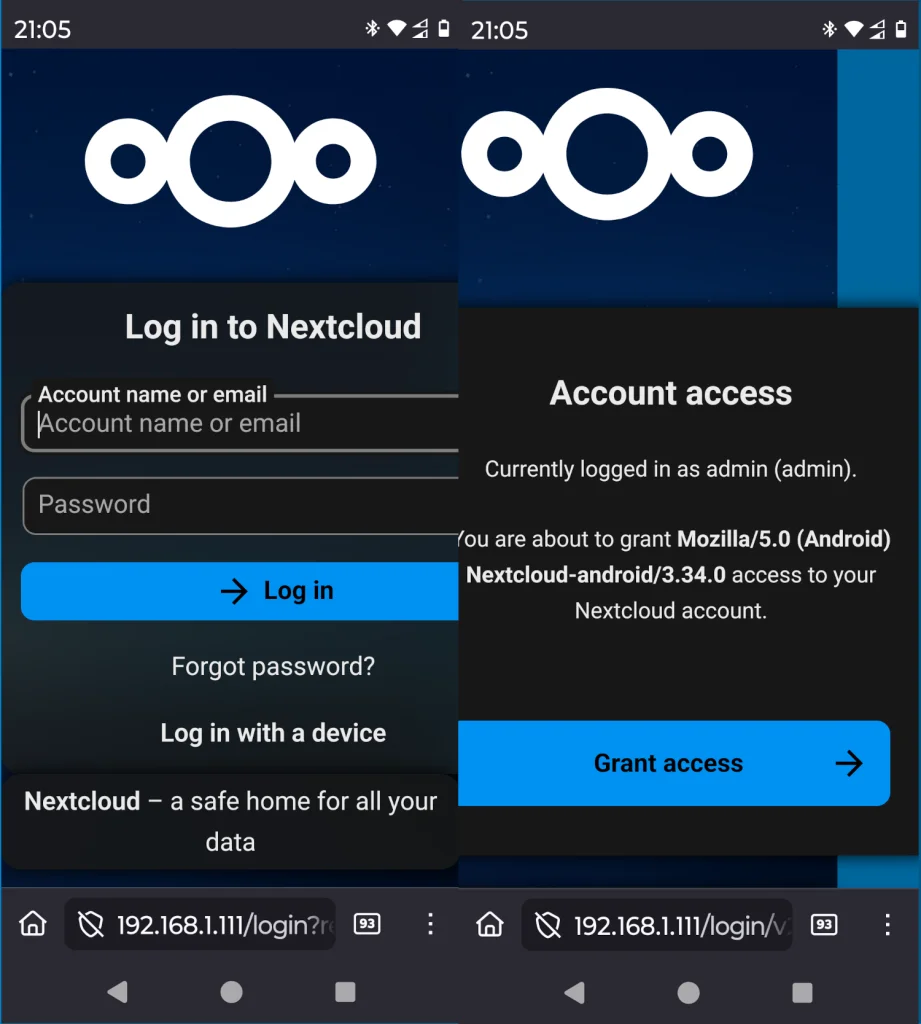Open the Forgot password link
This screenshot has height=1024, width=921.
[273, 666]
